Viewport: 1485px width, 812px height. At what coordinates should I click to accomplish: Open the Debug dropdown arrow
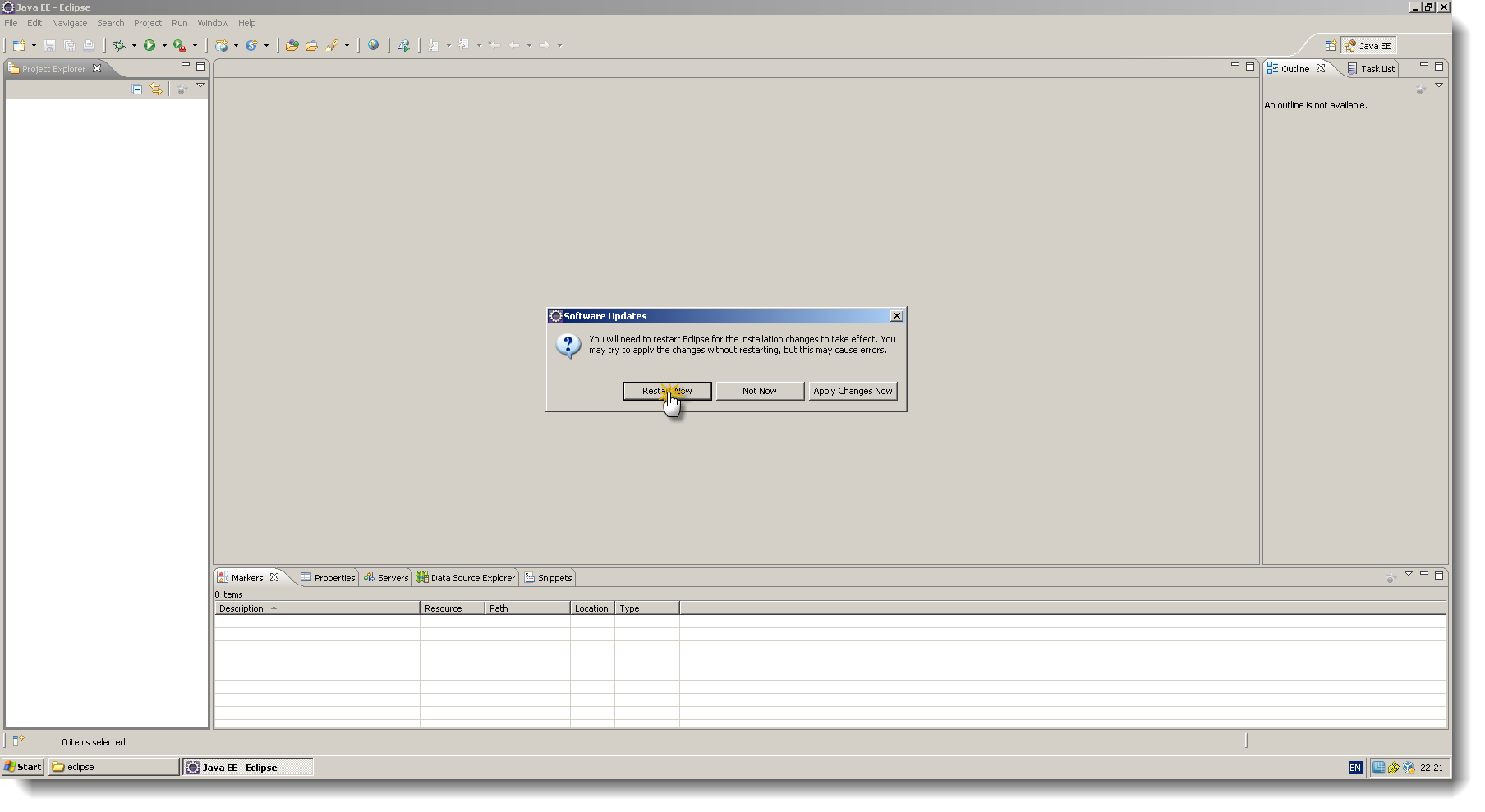click(132, 45)
